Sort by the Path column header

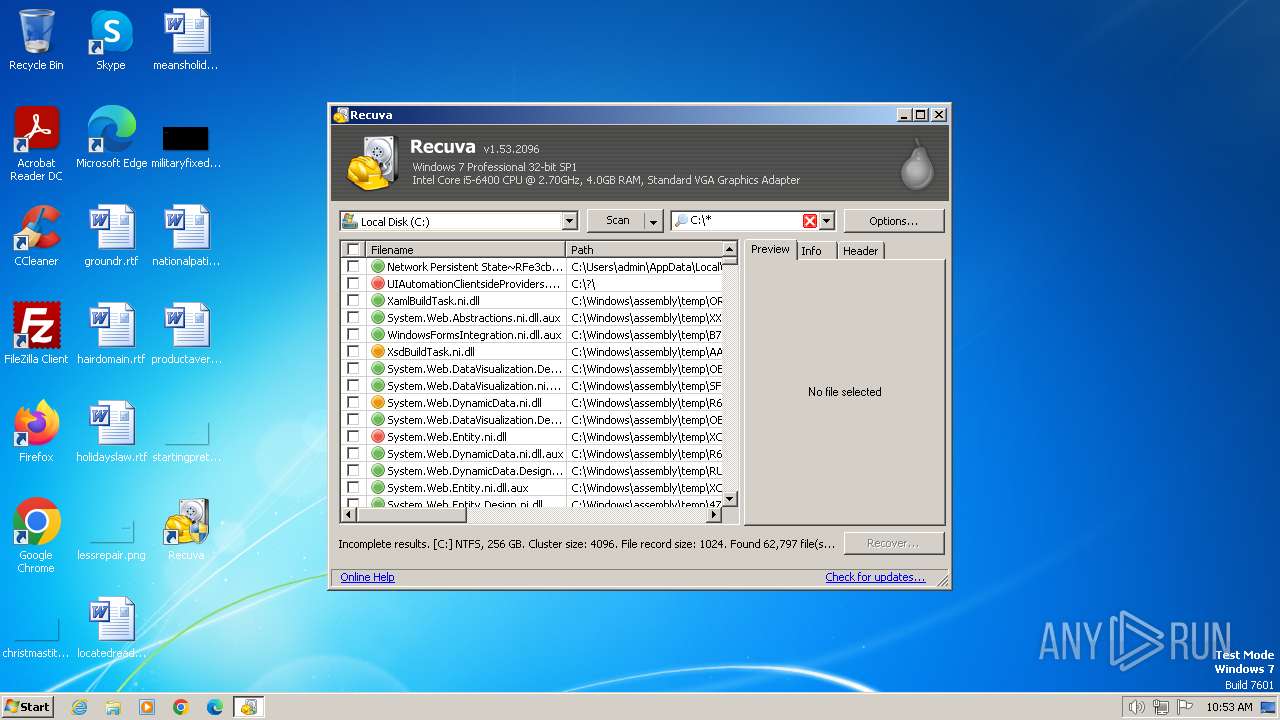[644, 250]
